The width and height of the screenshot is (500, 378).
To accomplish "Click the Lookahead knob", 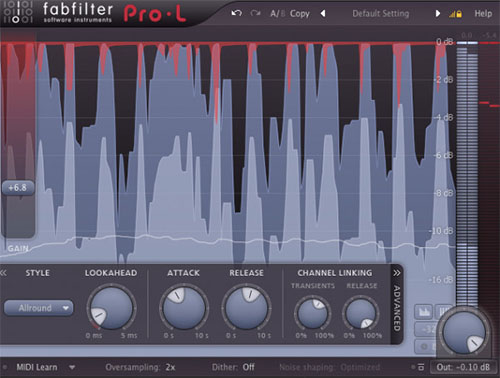I will click(x=111, y=308).
